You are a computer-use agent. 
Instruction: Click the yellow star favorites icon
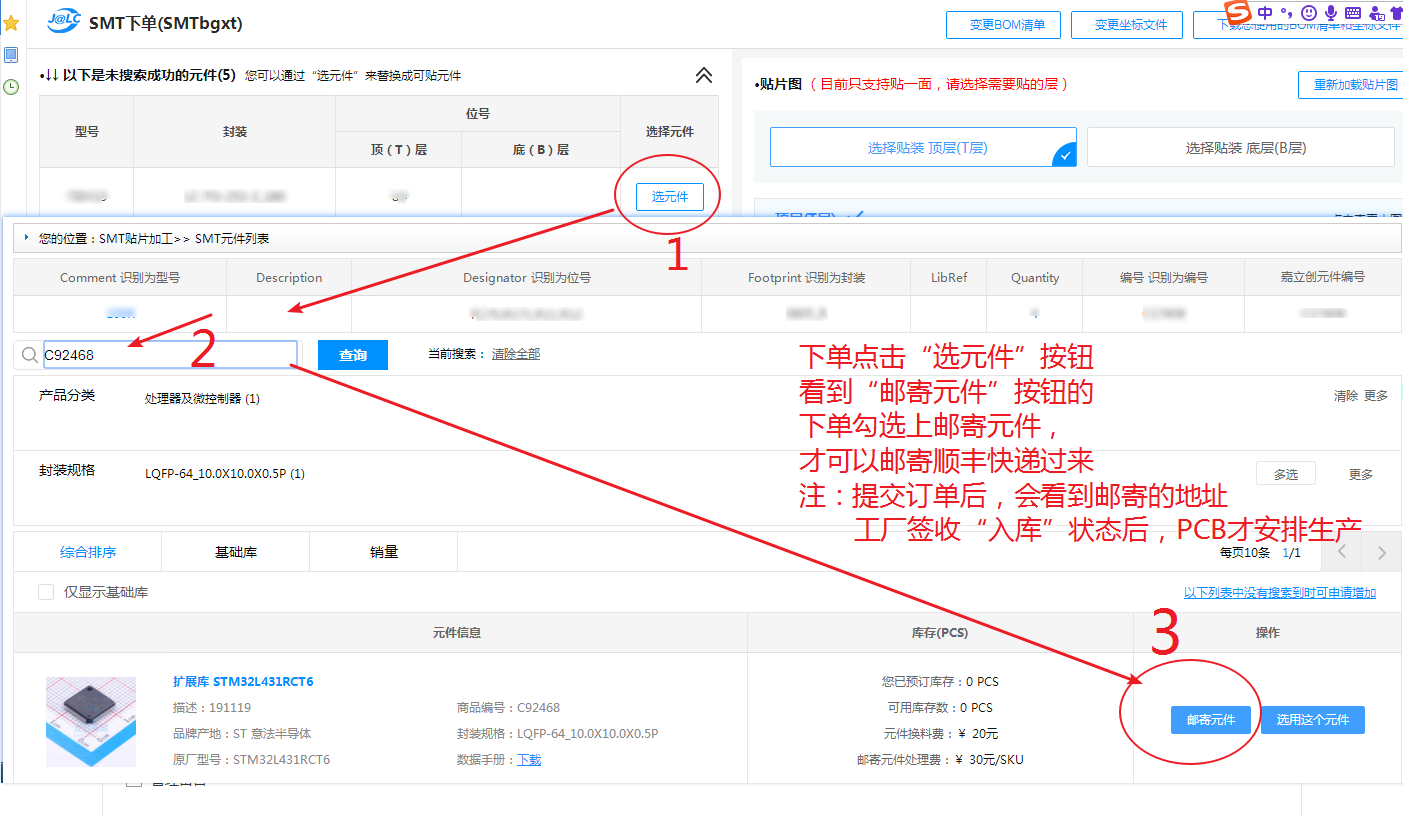11,23
